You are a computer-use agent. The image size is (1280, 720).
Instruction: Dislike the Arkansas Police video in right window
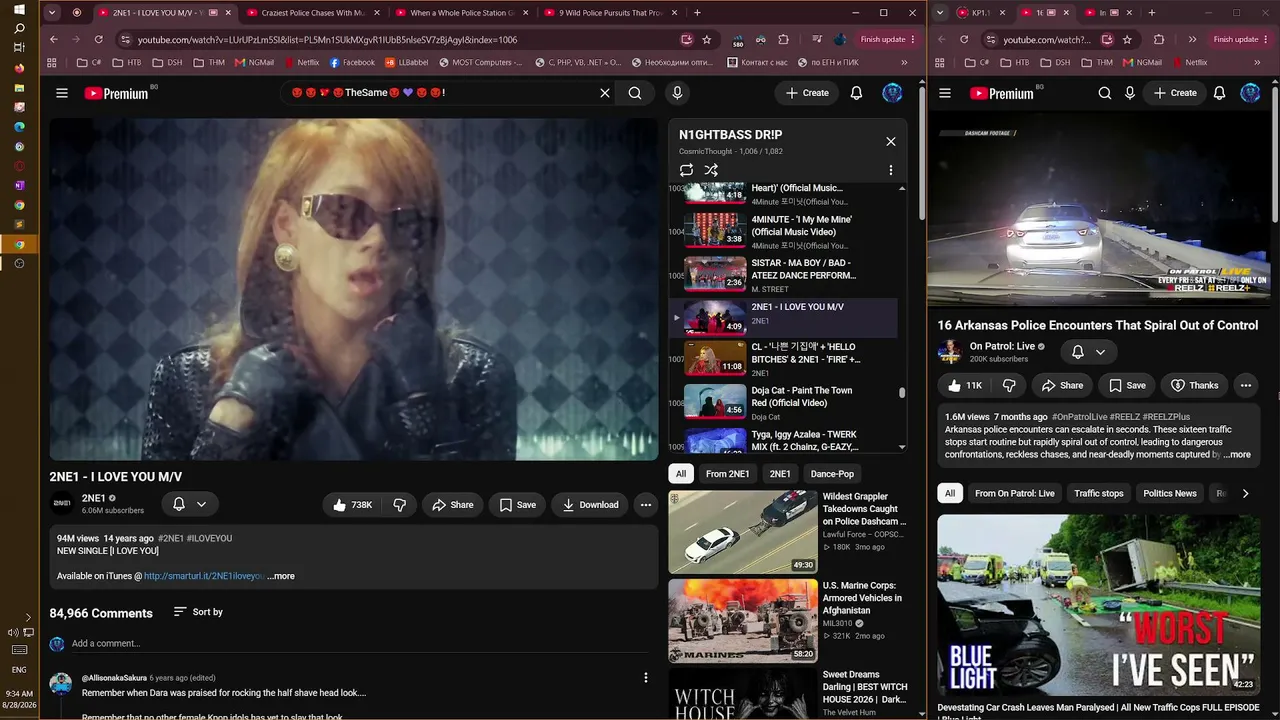point(1009,385)
